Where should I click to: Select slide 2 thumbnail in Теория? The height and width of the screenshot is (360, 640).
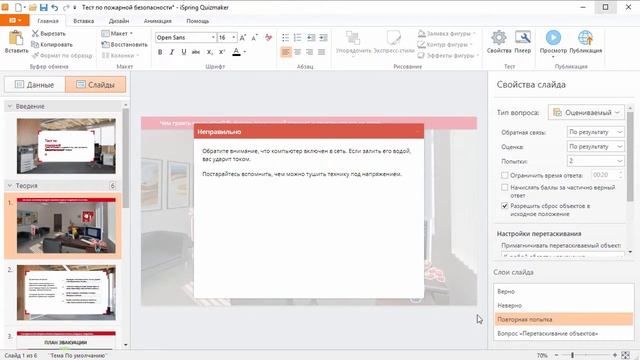[x=66, y=292]
